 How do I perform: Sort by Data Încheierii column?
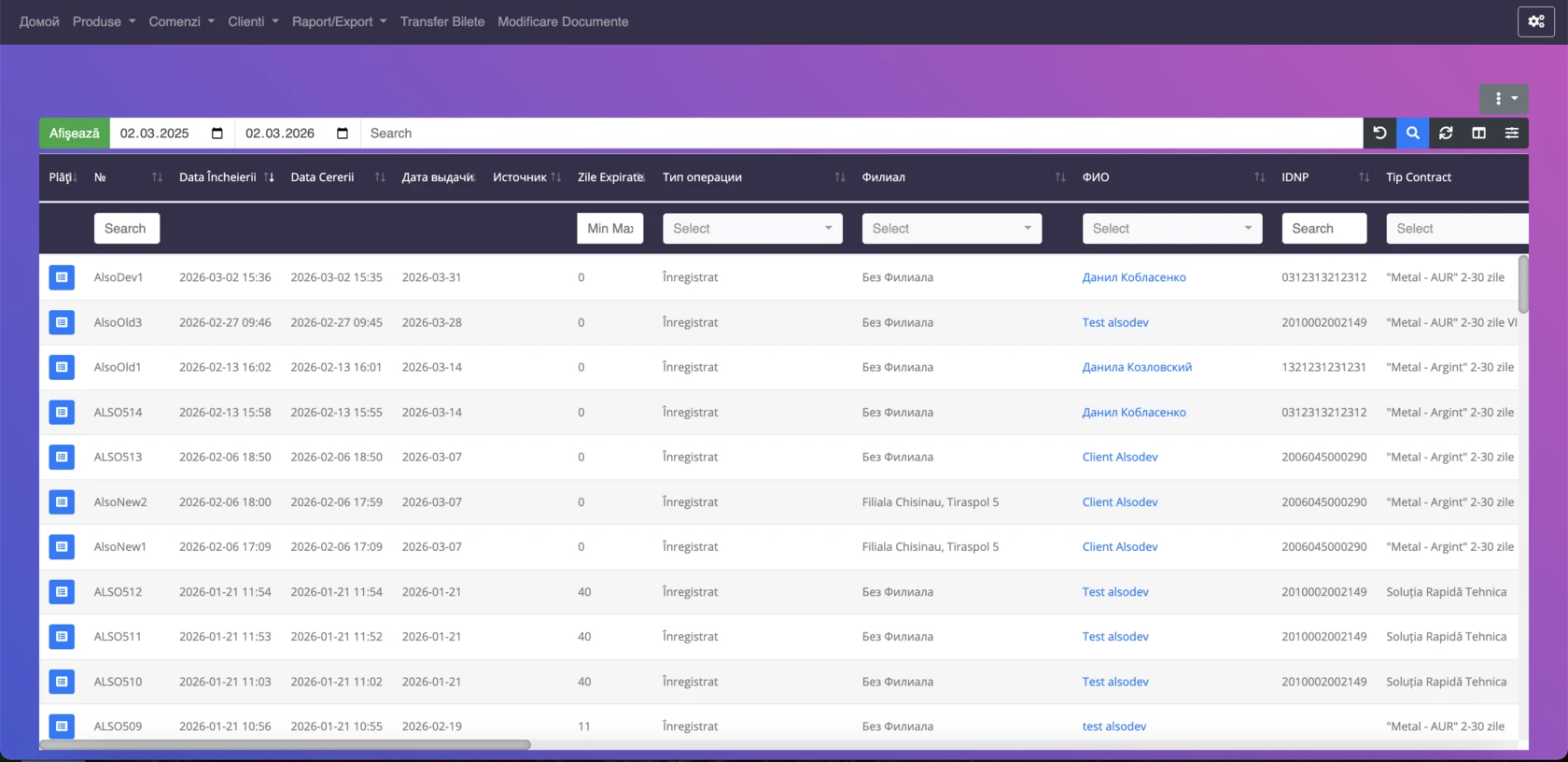tap(269, 177)
